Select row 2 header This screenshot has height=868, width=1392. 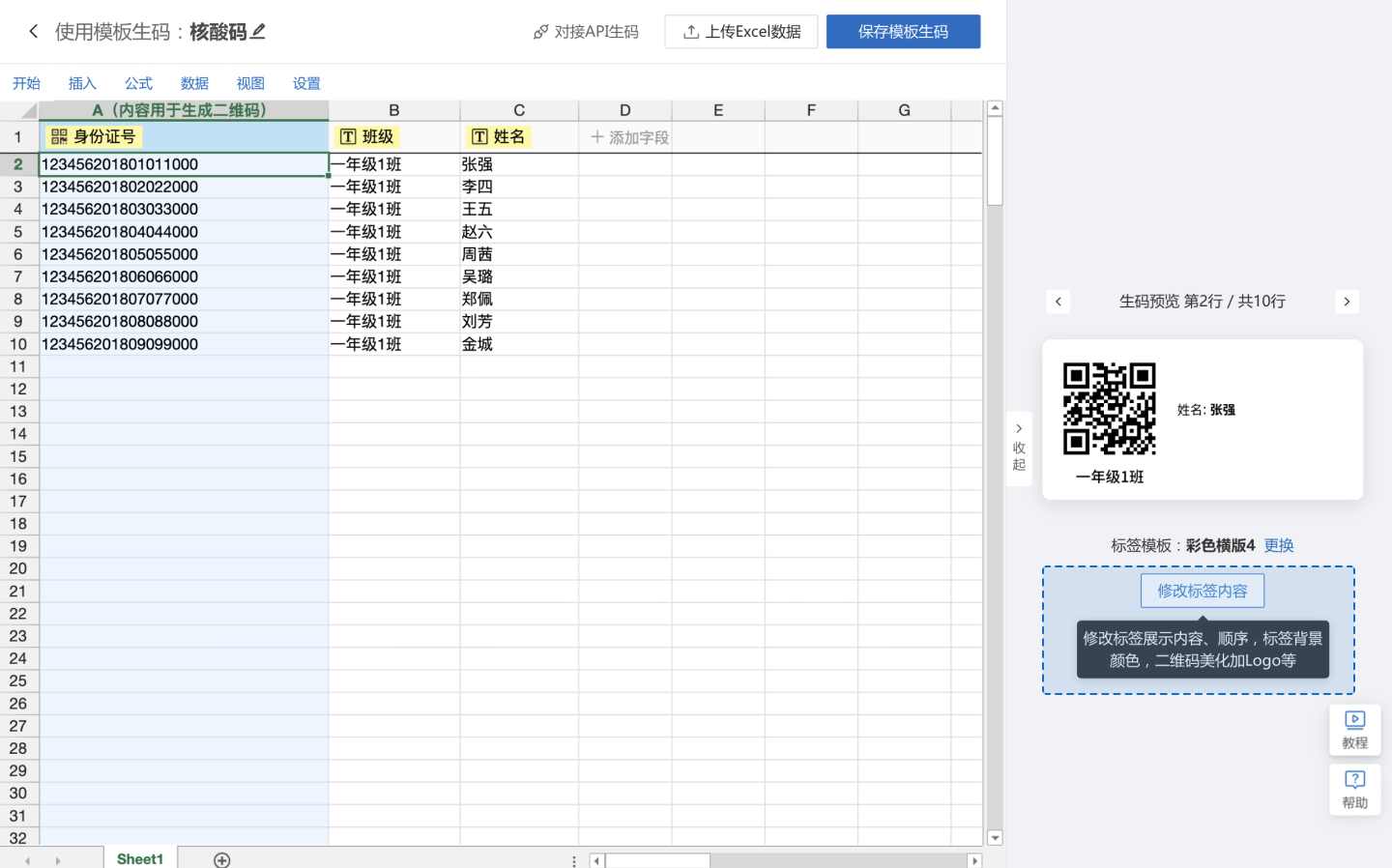pos(18,164)
